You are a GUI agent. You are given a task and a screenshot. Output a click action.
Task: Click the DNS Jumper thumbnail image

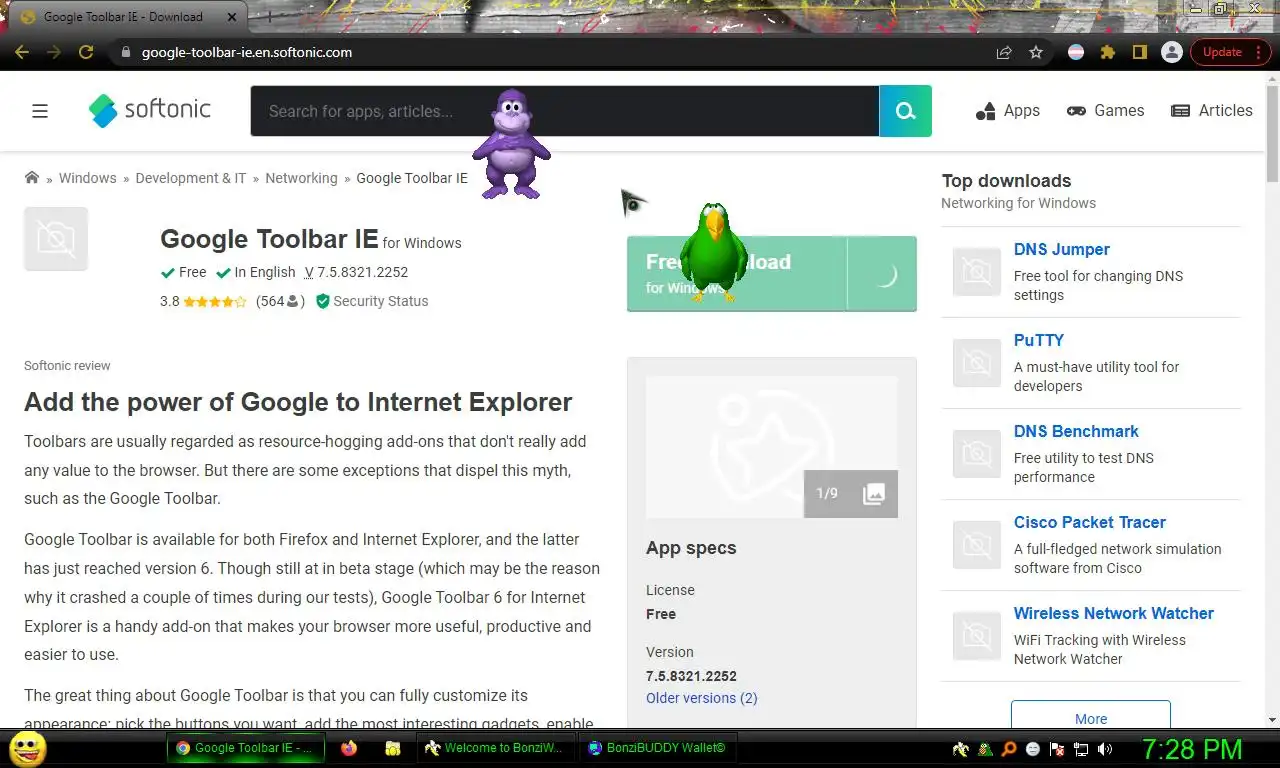click(976, 271)
